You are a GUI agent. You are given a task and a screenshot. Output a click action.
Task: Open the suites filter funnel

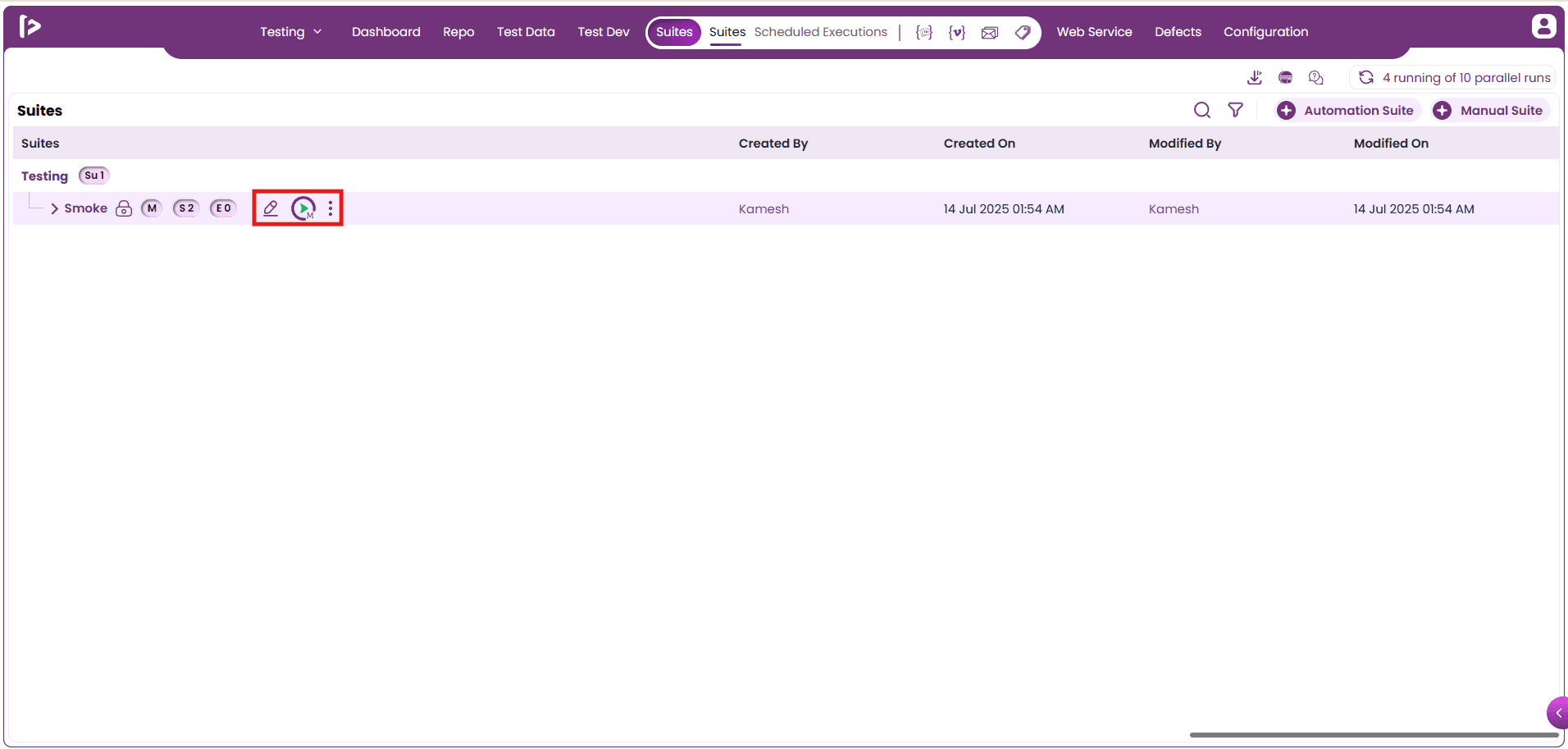coord(1236,110)
